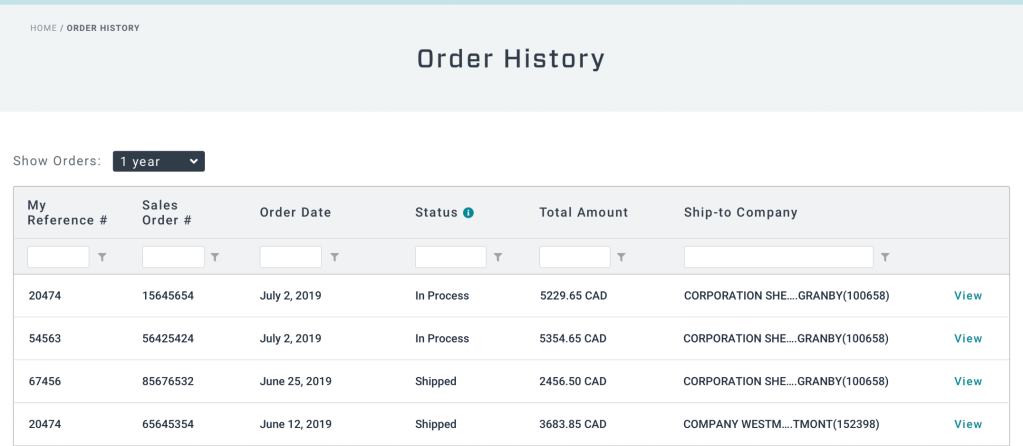Expand the Show Orders 1 year dropdown
The width and height of the screenshot is (1023, 446).
point(159,161)
